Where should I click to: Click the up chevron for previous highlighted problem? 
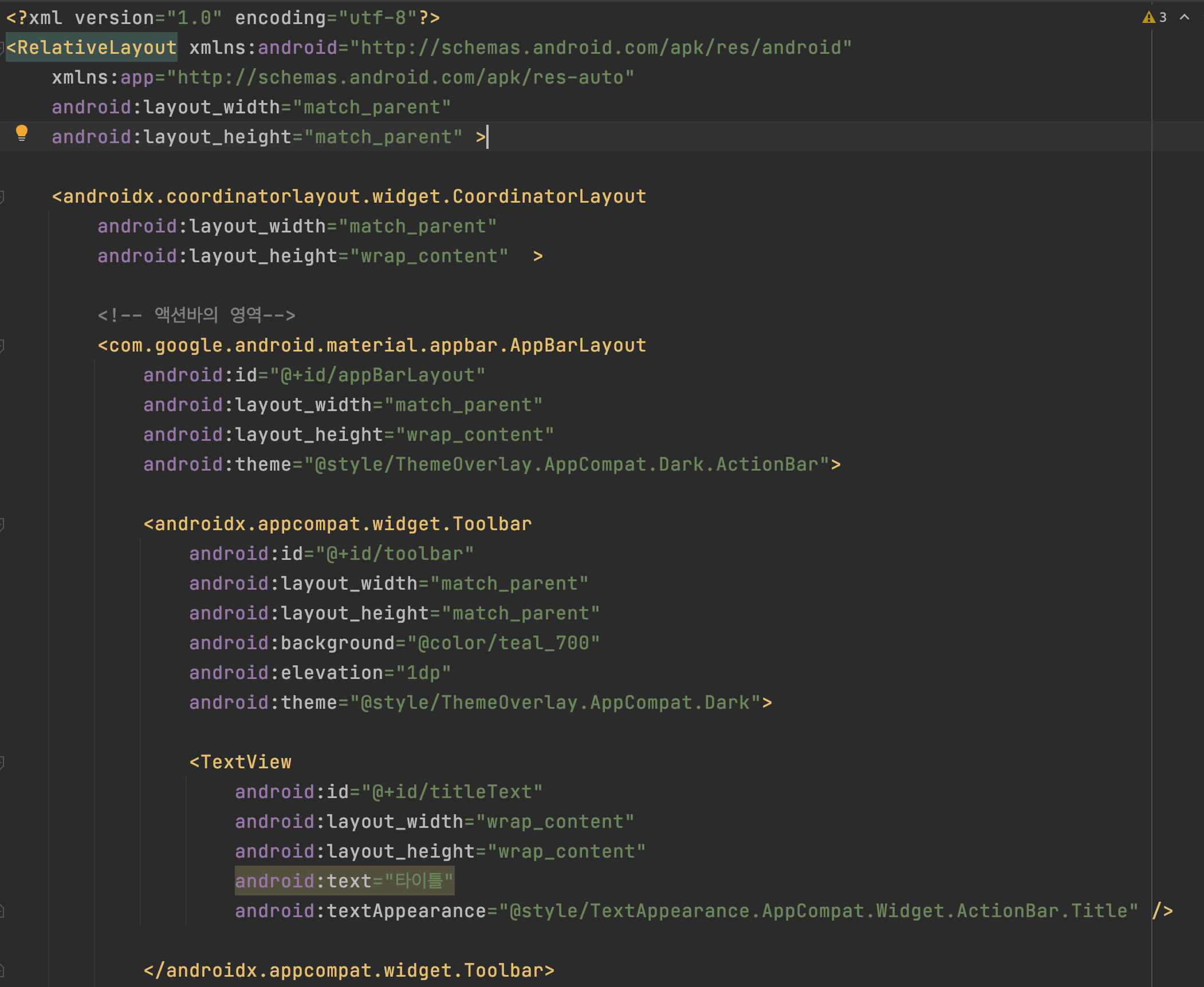point(1185,18)
